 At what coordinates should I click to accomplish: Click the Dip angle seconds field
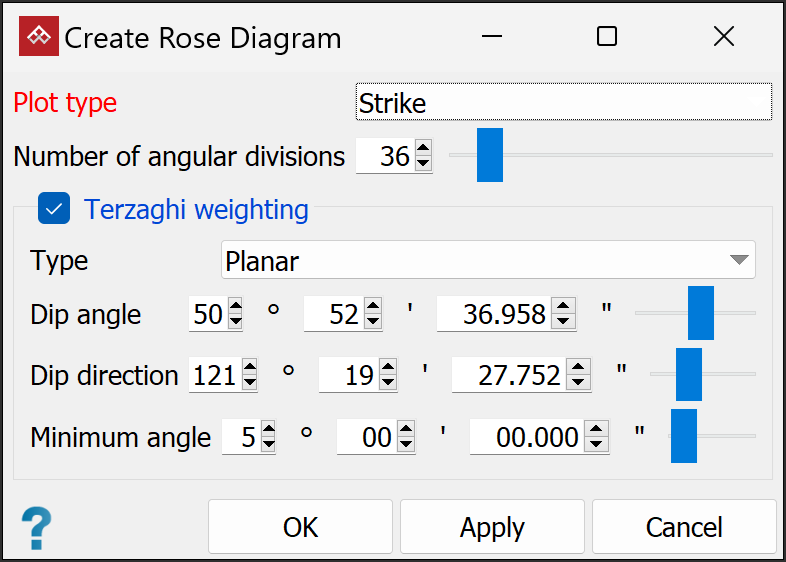coord(494,315)
